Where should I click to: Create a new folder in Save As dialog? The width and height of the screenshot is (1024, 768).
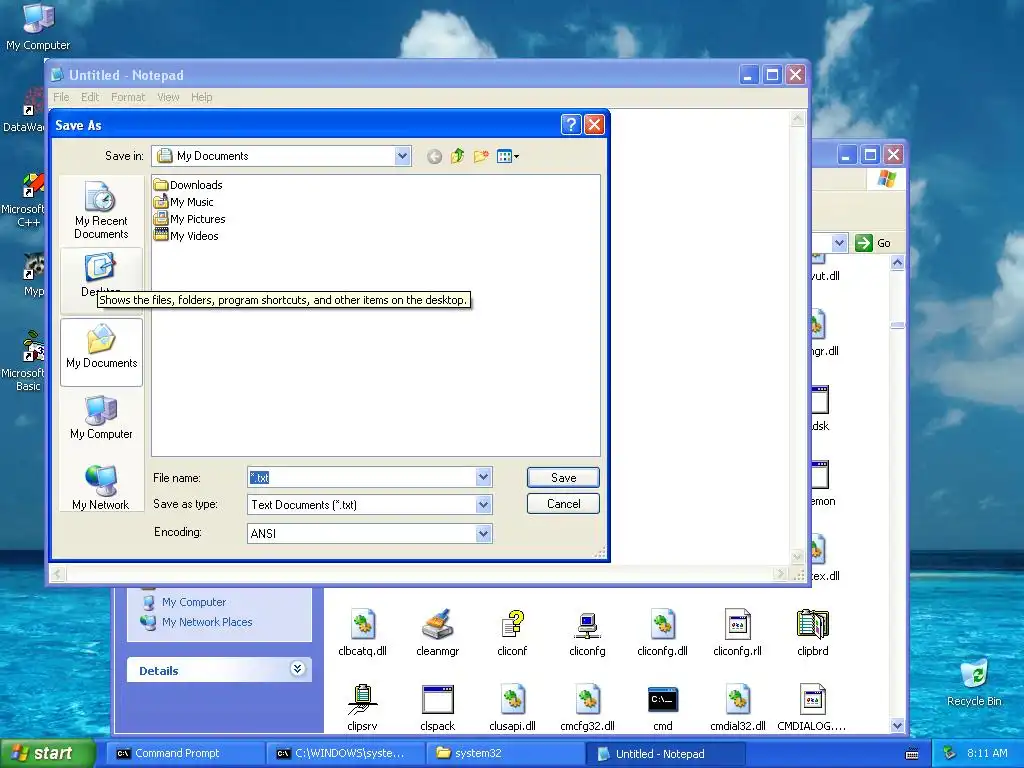pos(481,156)
